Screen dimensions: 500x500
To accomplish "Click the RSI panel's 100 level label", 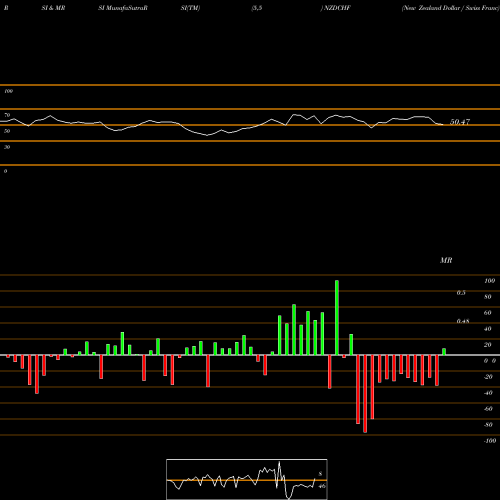I will click(x=9, y=91).
